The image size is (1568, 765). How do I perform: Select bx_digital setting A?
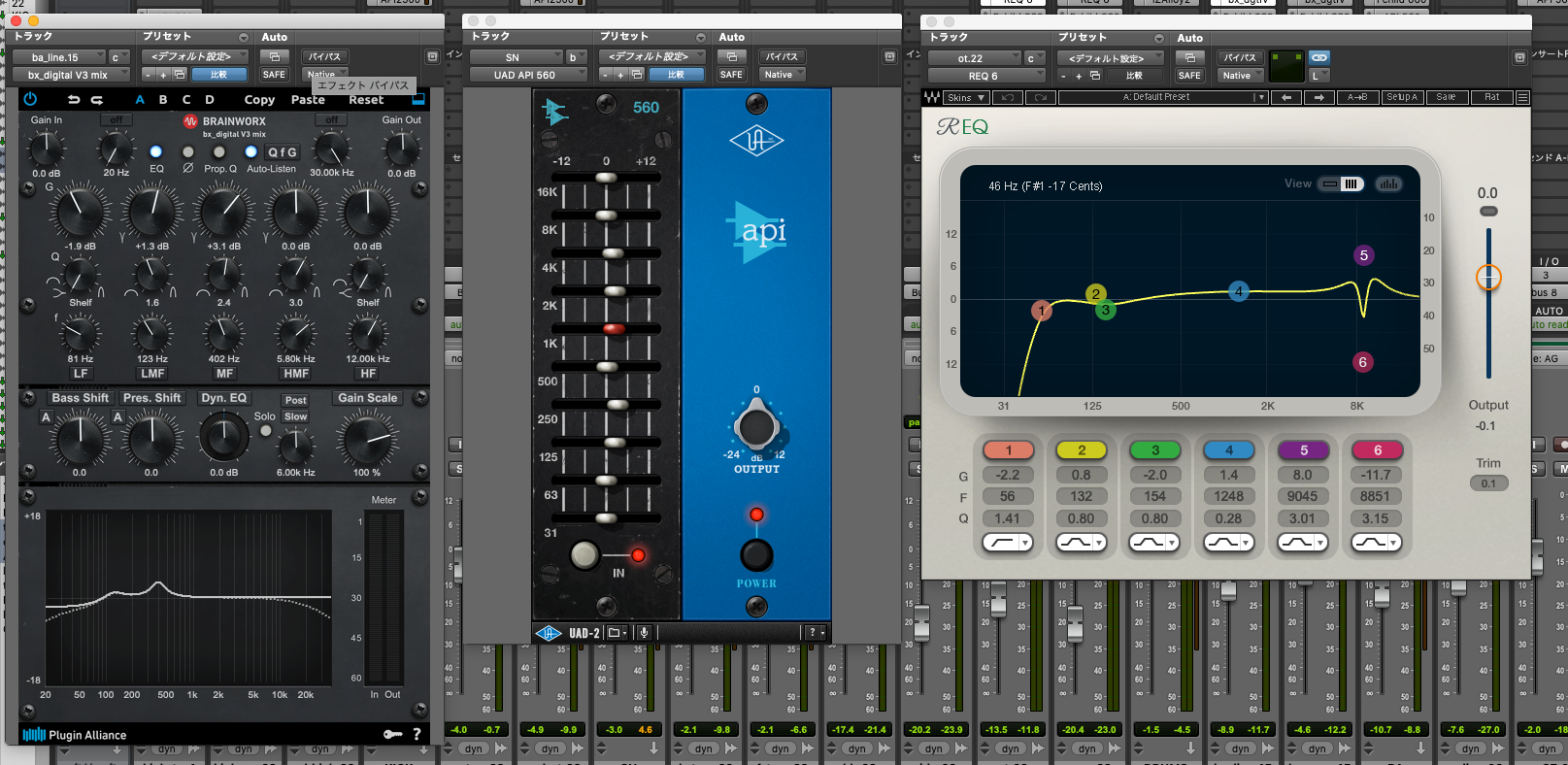point(140,100)
